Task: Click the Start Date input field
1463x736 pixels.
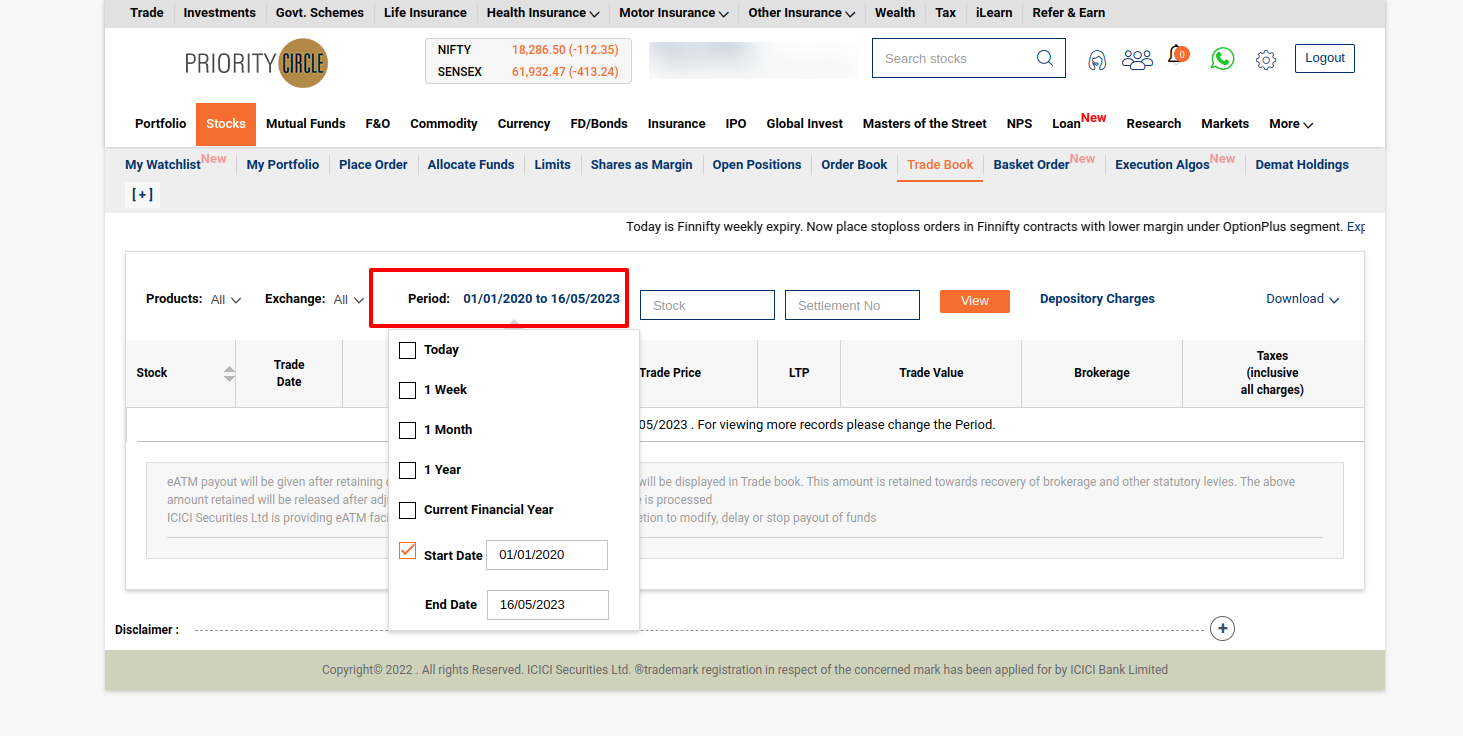Action: 546,555
